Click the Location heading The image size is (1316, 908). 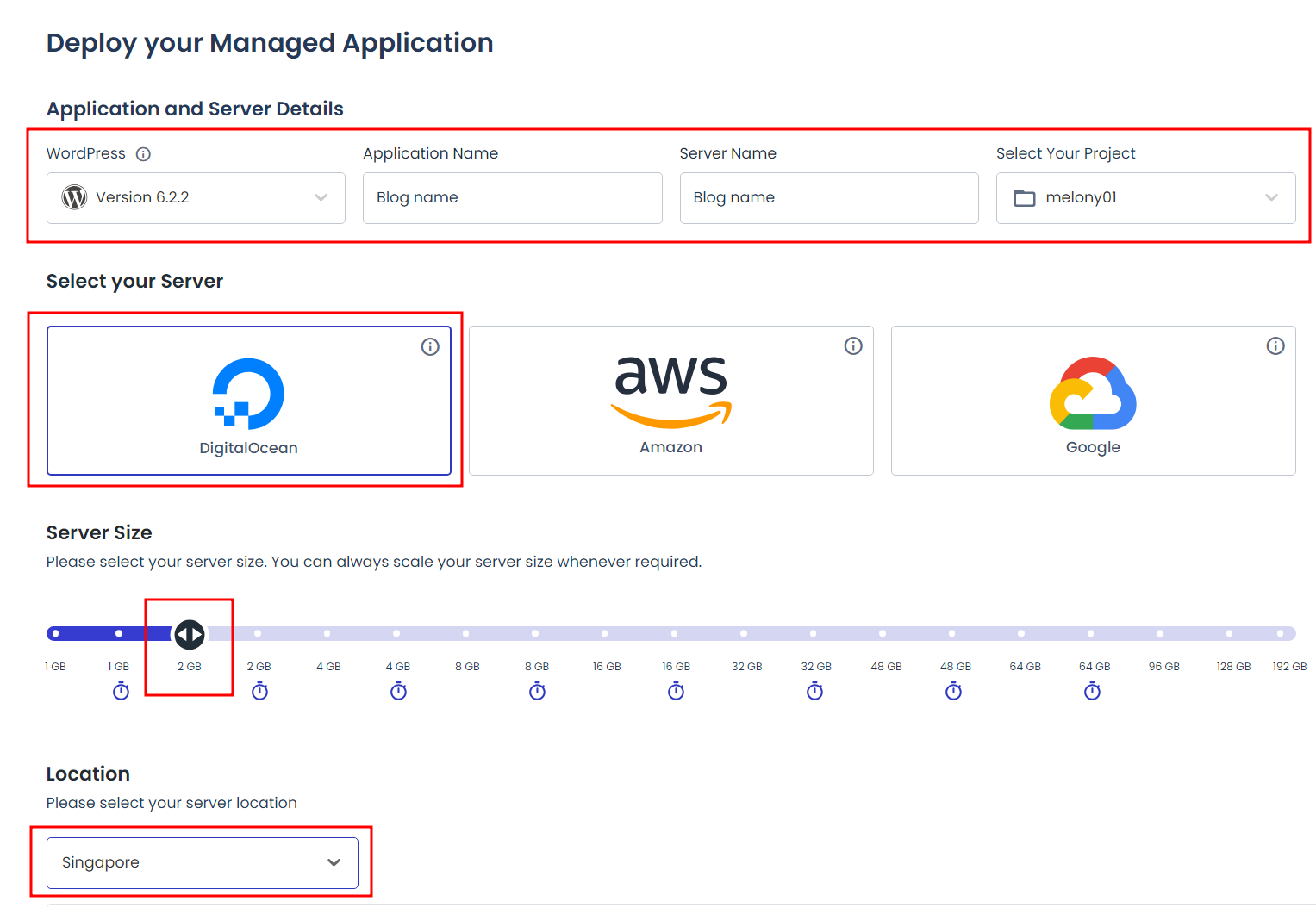click(x=88, y=774)
